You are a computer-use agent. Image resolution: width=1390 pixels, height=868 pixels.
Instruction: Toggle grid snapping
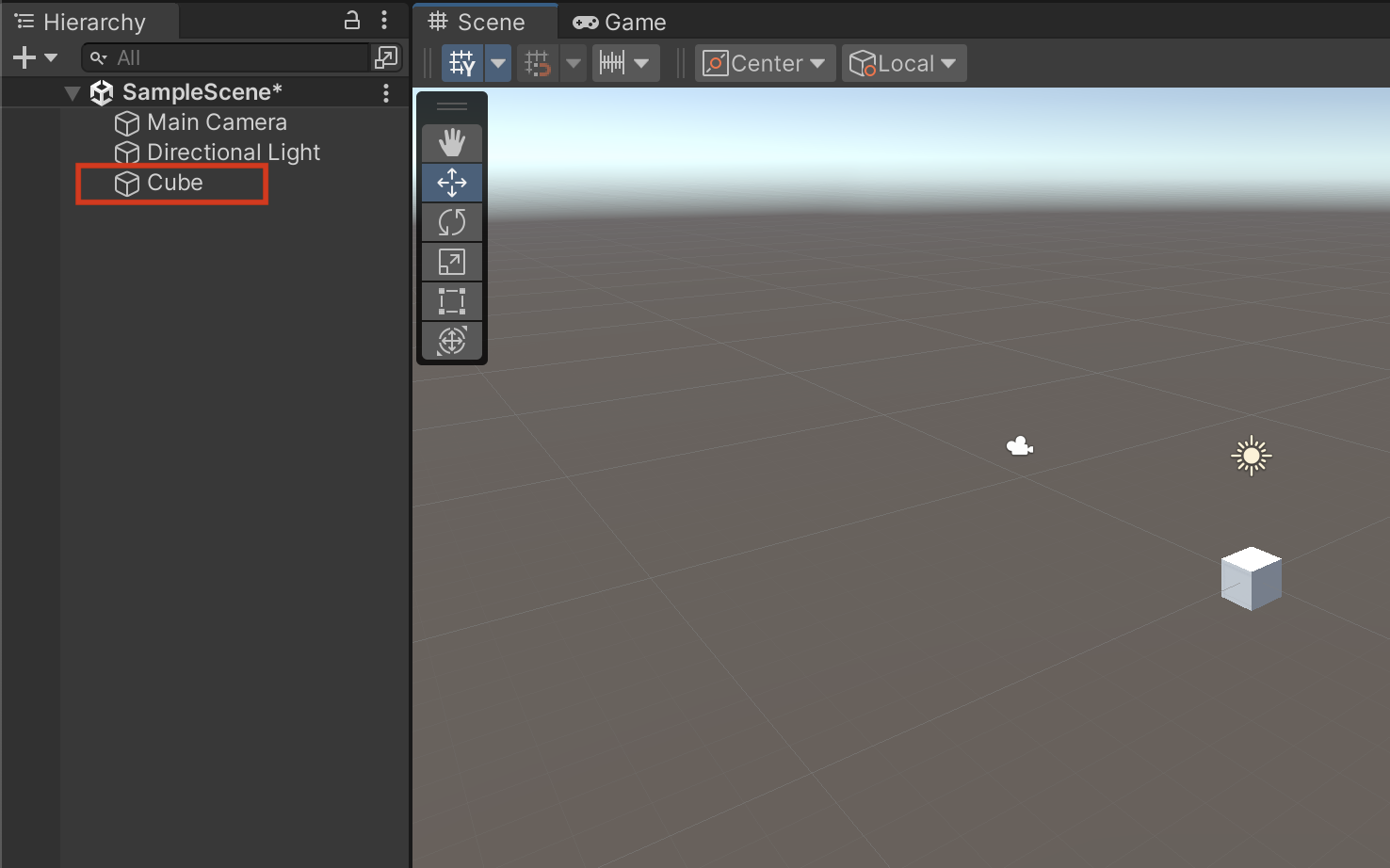pyautogui.click(x=538, y=63)
